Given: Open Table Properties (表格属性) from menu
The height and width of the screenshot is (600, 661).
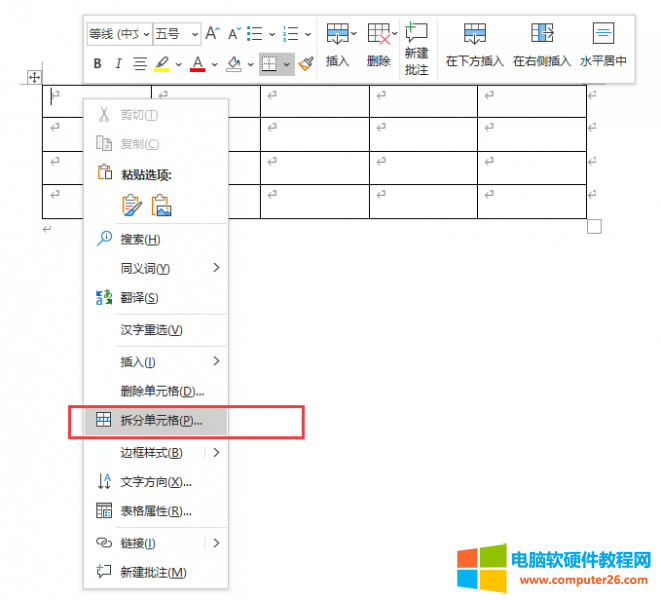Looking at the screenshot, I should (155, 511).
